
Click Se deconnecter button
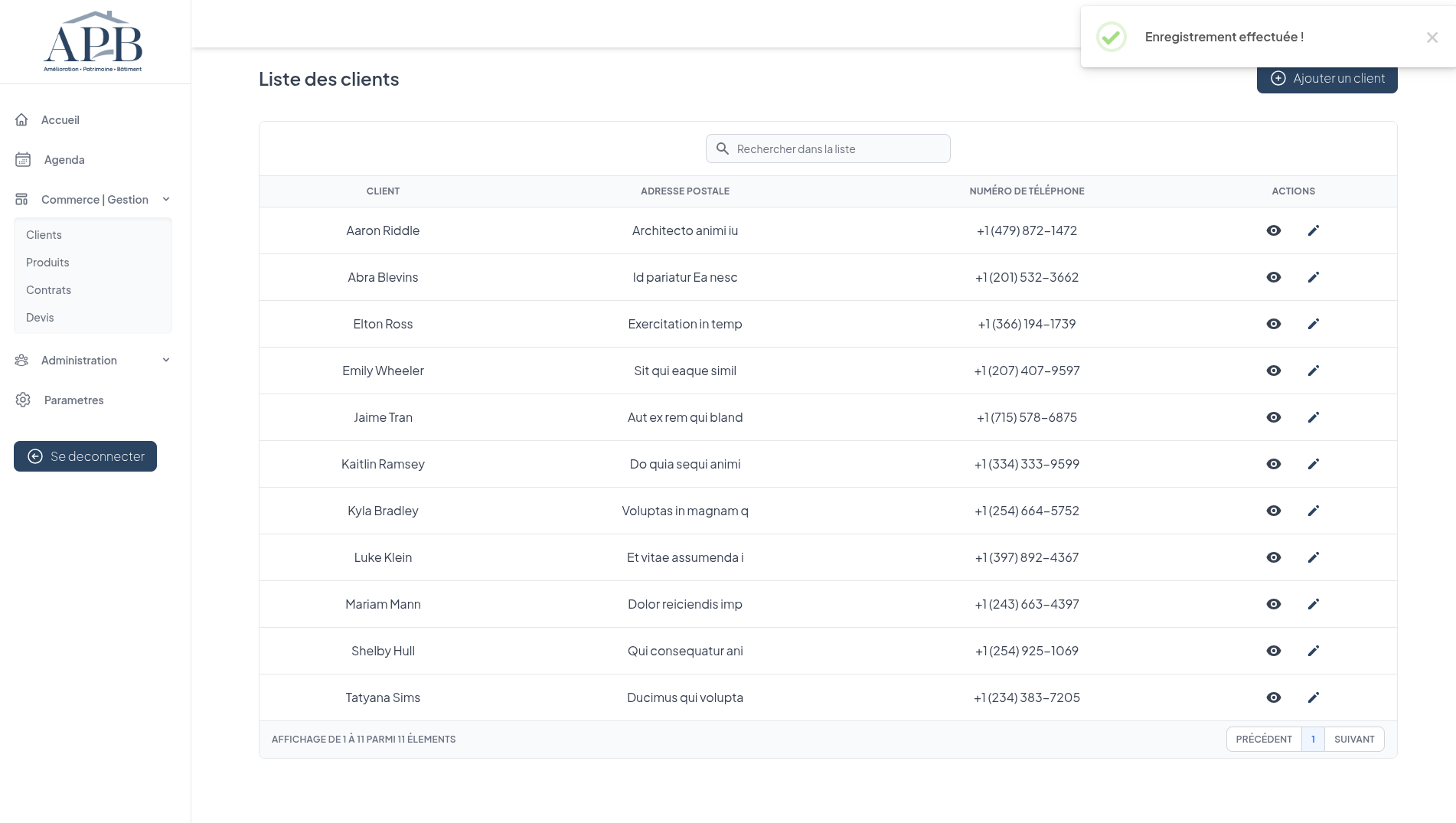(x=85, y=456)
